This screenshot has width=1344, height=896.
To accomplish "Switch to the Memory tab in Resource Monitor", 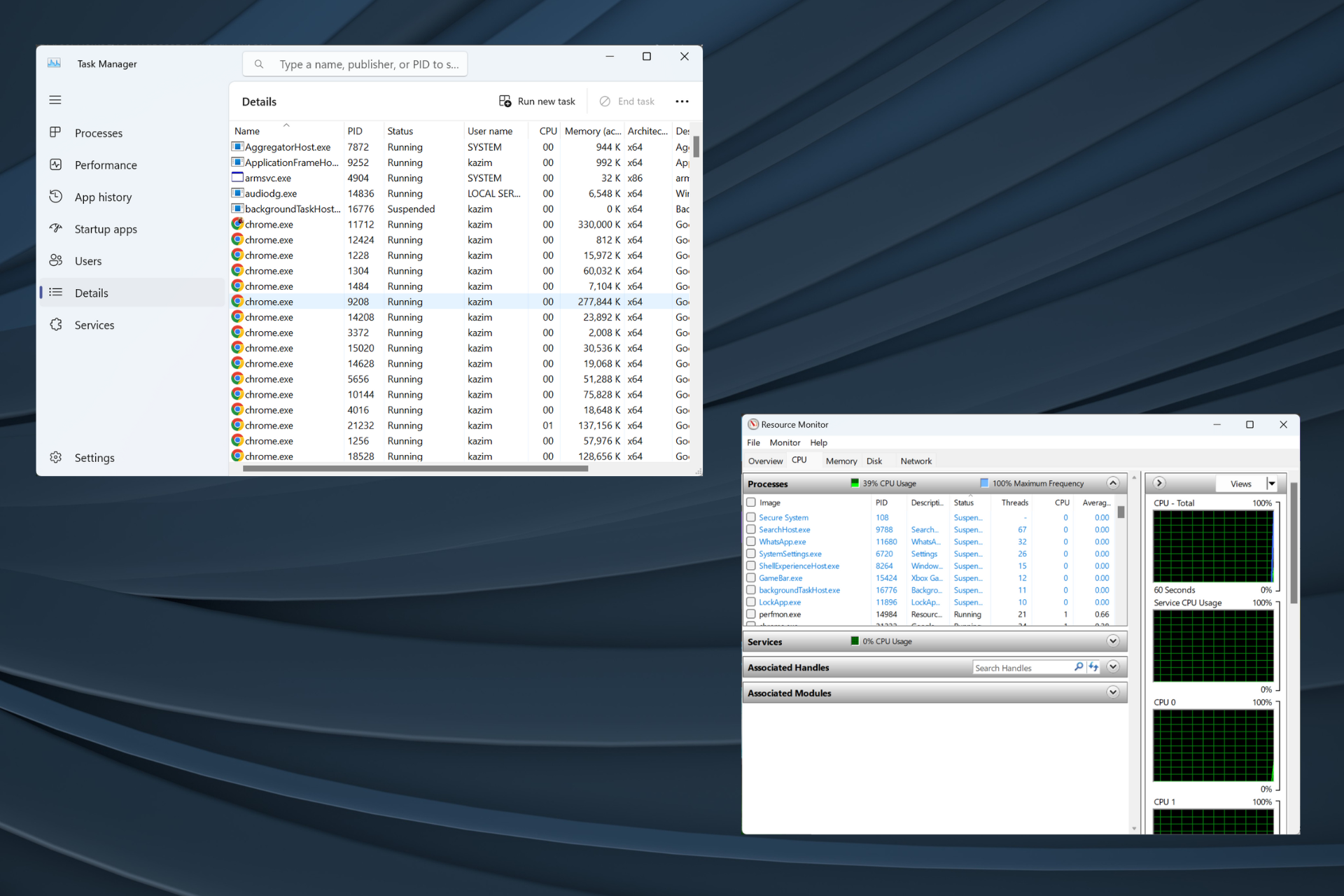I will point(841,461).
